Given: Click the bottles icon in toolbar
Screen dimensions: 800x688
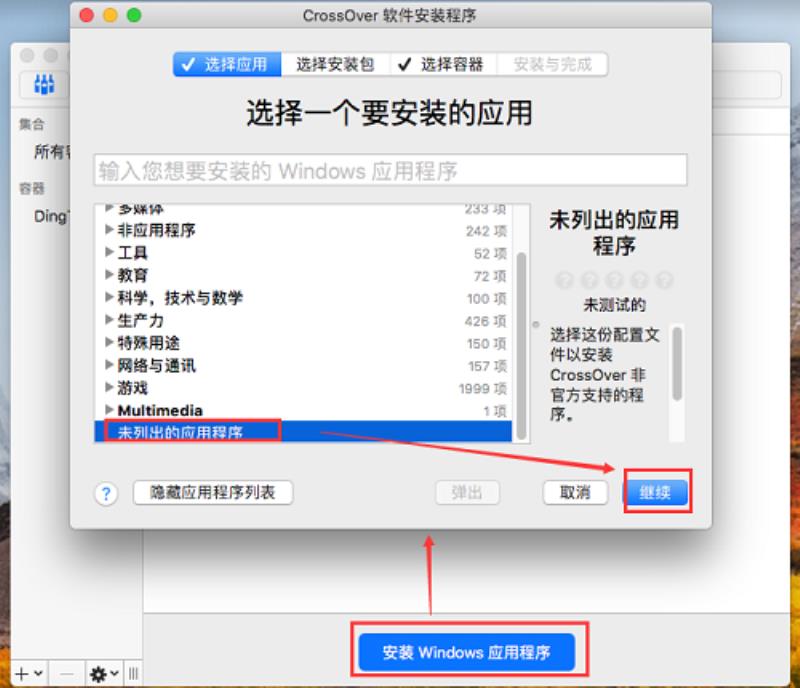Looking at the screenshot, I should tap(44, 84).
